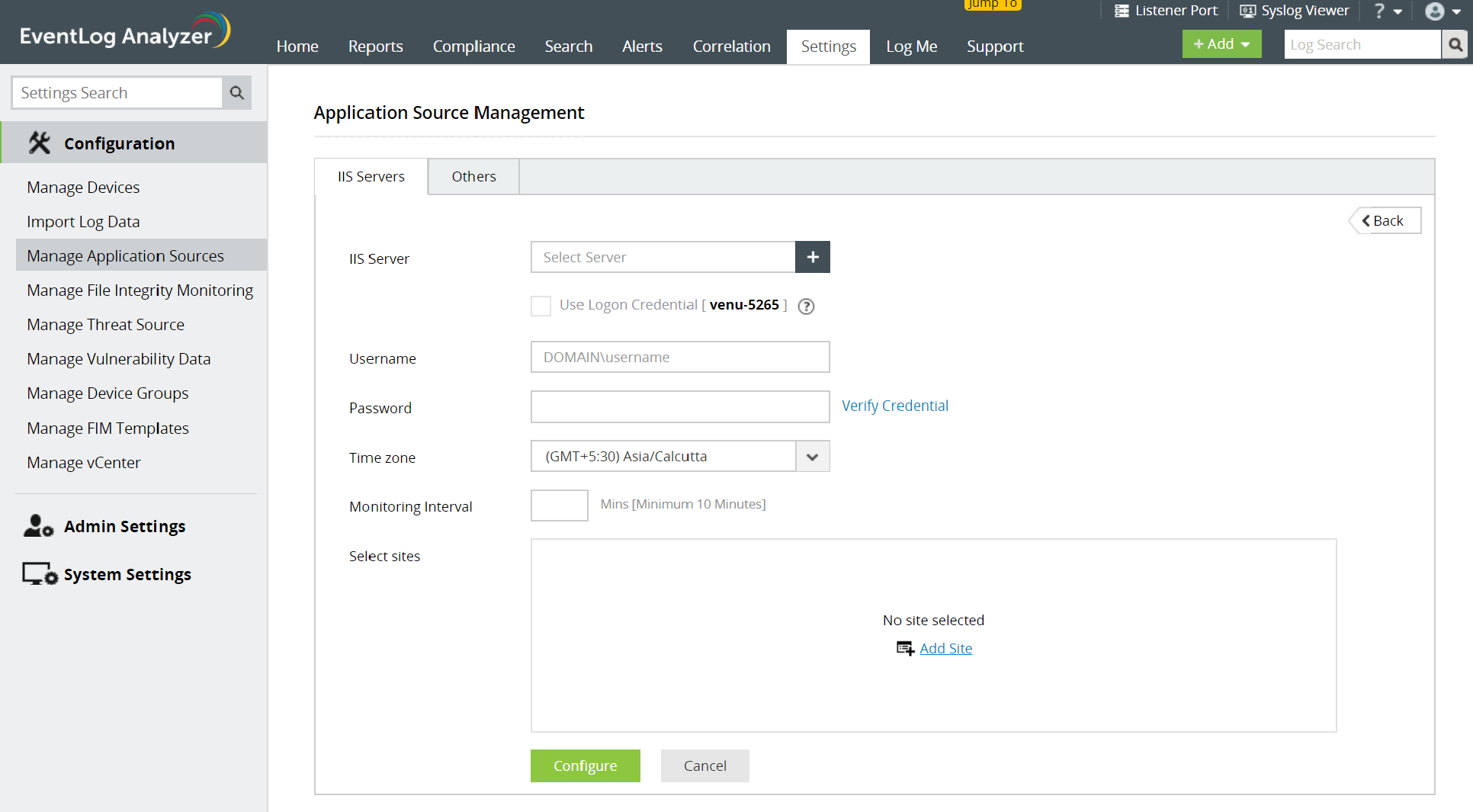1473x812 pixels.
Task: Click the Cancel button
Action: click(x=704, y=765)
